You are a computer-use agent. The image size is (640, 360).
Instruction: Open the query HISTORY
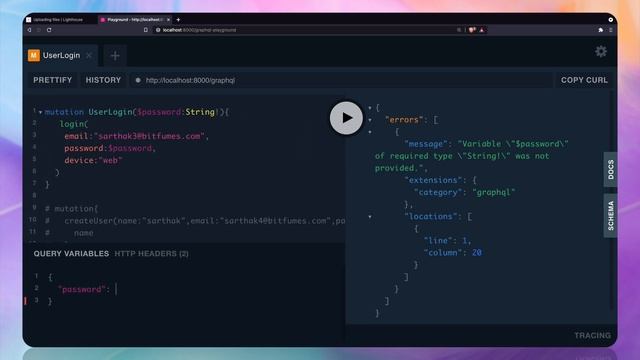(103, 80)
